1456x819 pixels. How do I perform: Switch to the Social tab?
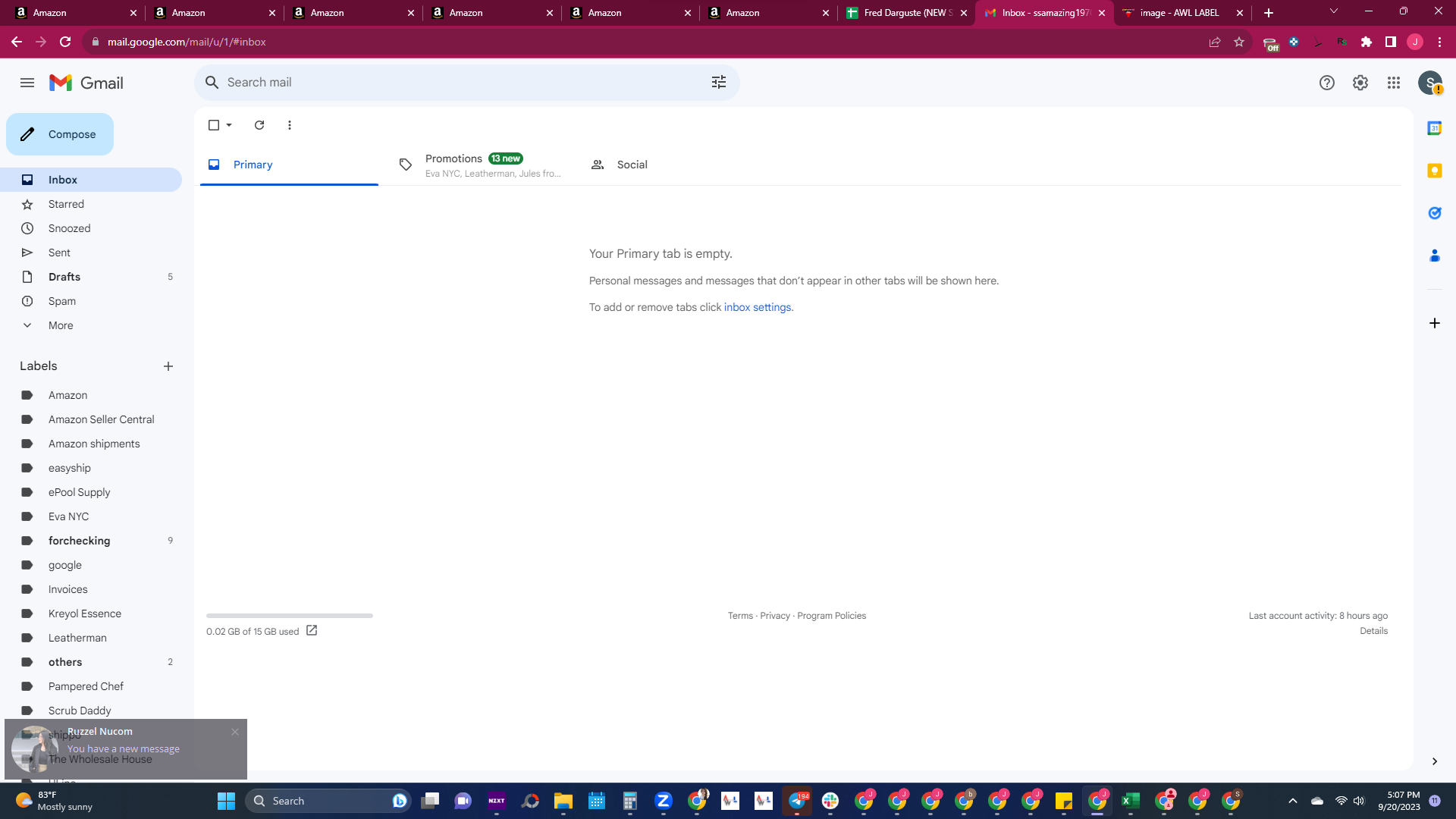pyautogui.click(x=671, y=165)
